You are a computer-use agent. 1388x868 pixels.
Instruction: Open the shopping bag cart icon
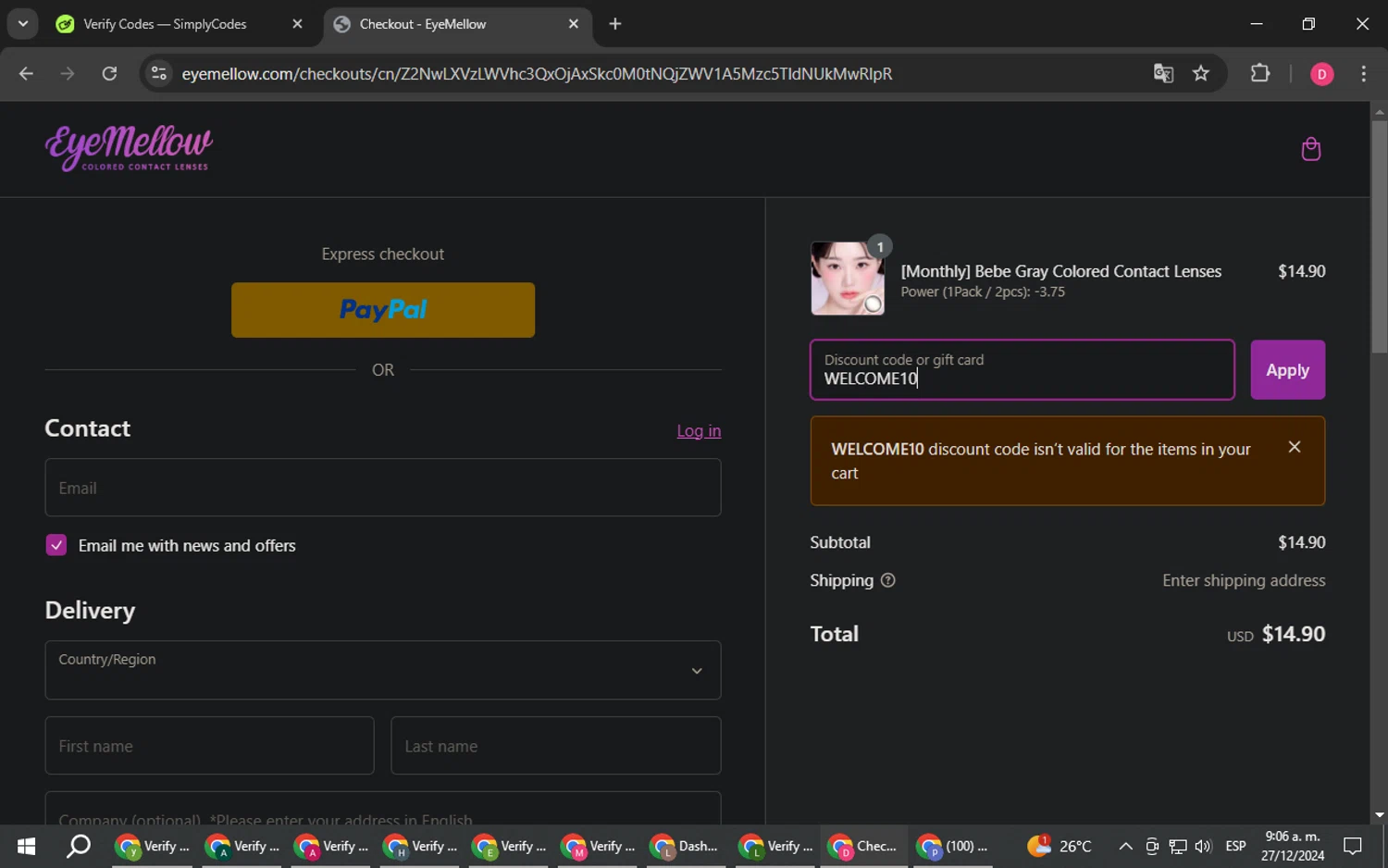(1310, 149)
